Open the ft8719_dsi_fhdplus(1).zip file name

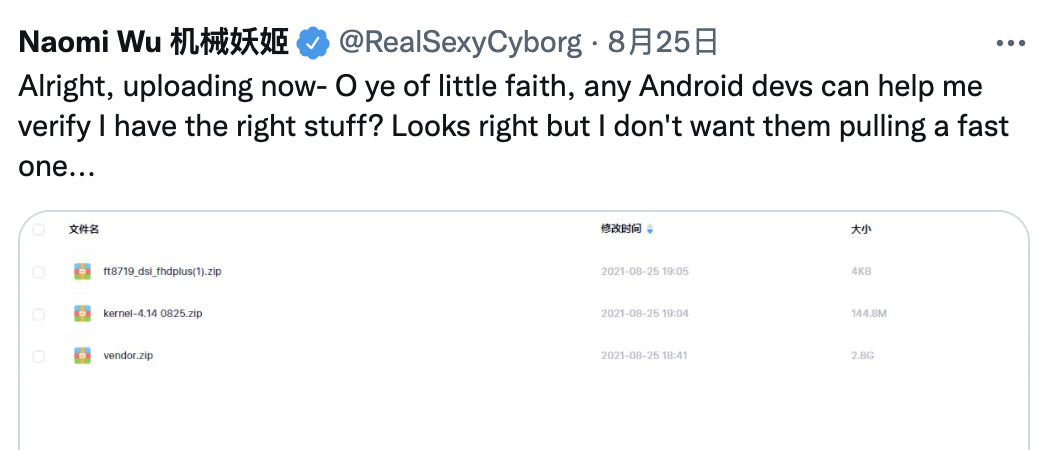162,271
